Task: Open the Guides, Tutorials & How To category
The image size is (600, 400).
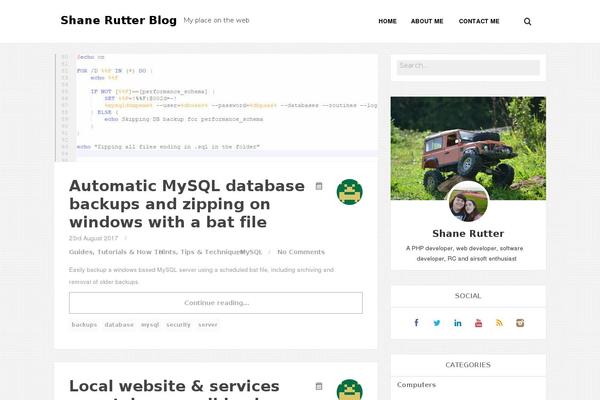Action: tap(114, 252)
